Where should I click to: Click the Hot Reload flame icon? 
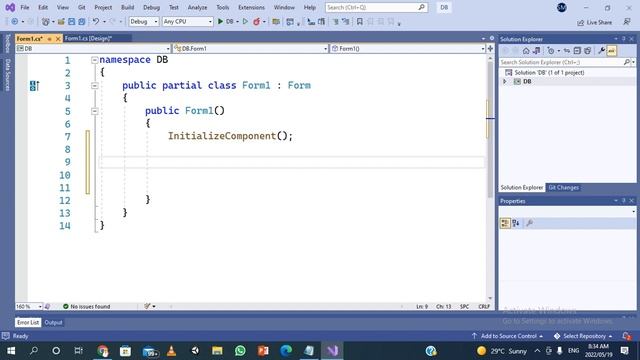256,22
